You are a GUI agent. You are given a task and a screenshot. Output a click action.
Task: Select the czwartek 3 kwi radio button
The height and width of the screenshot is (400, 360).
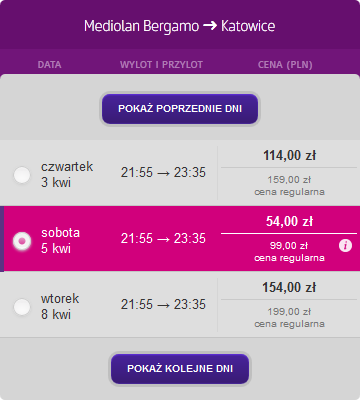pos(22,175)
